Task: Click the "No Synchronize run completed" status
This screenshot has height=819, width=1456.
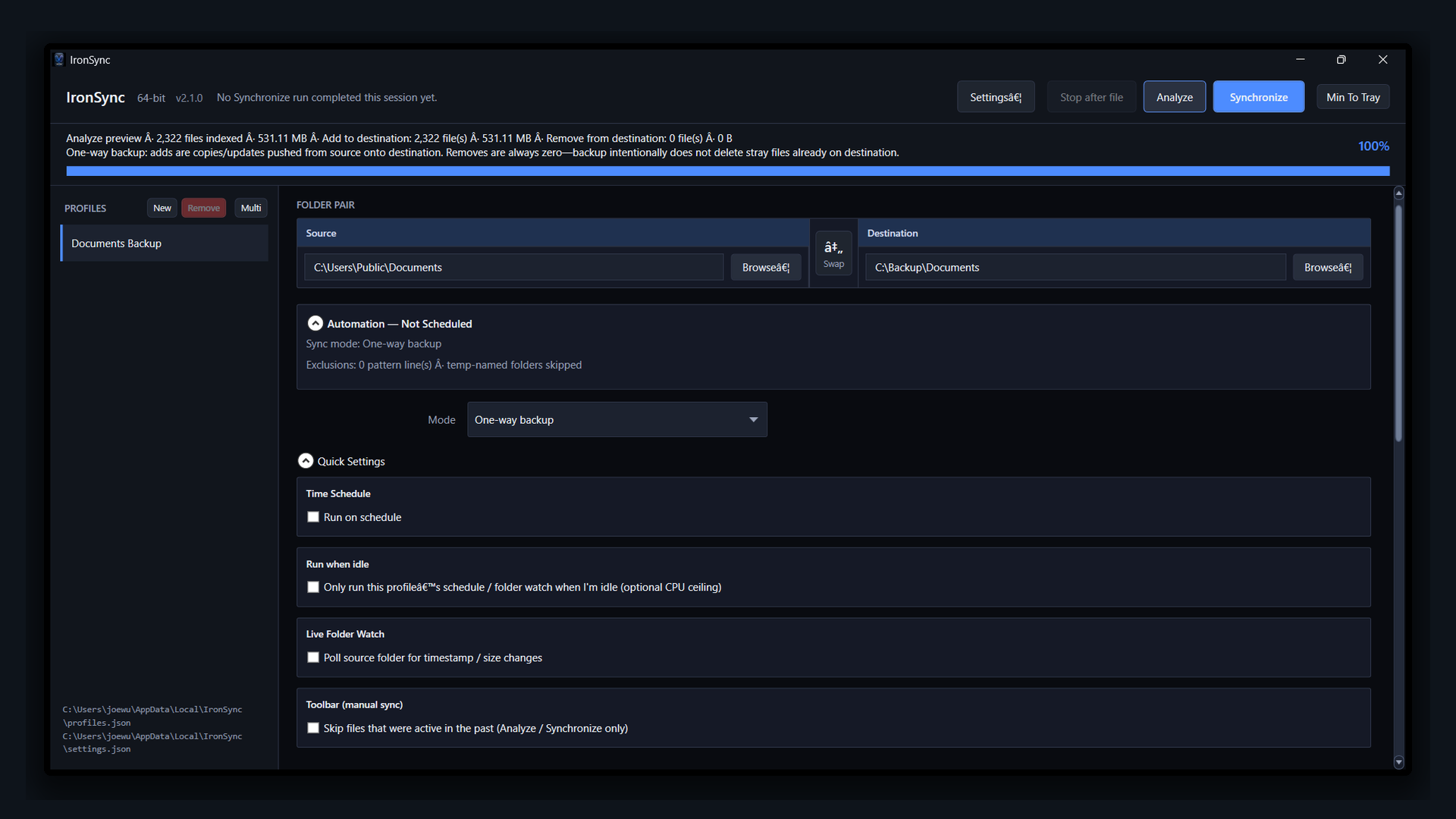Action: tap(327, 97)
